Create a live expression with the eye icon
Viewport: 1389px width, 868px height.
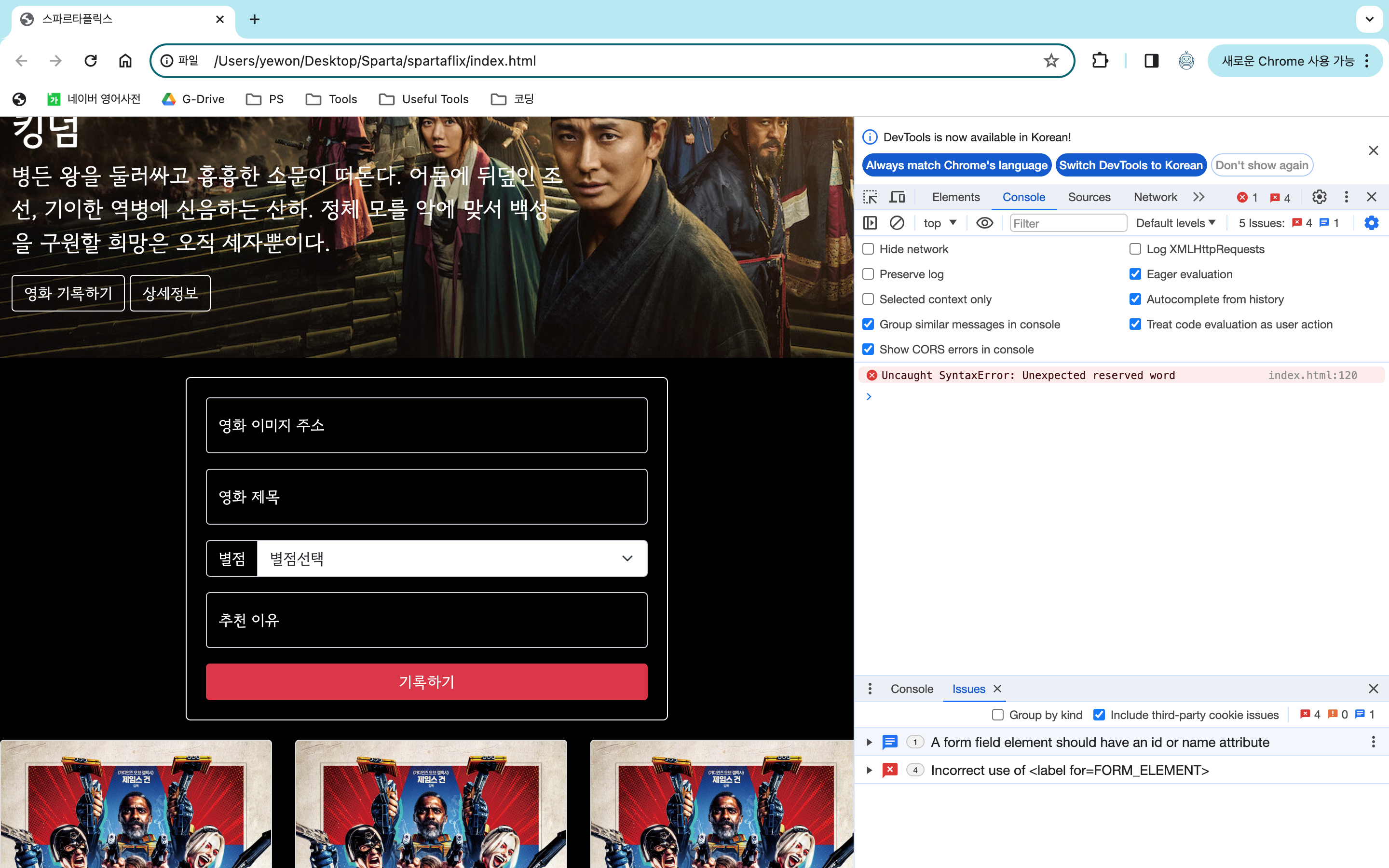(x=984, y=223)
